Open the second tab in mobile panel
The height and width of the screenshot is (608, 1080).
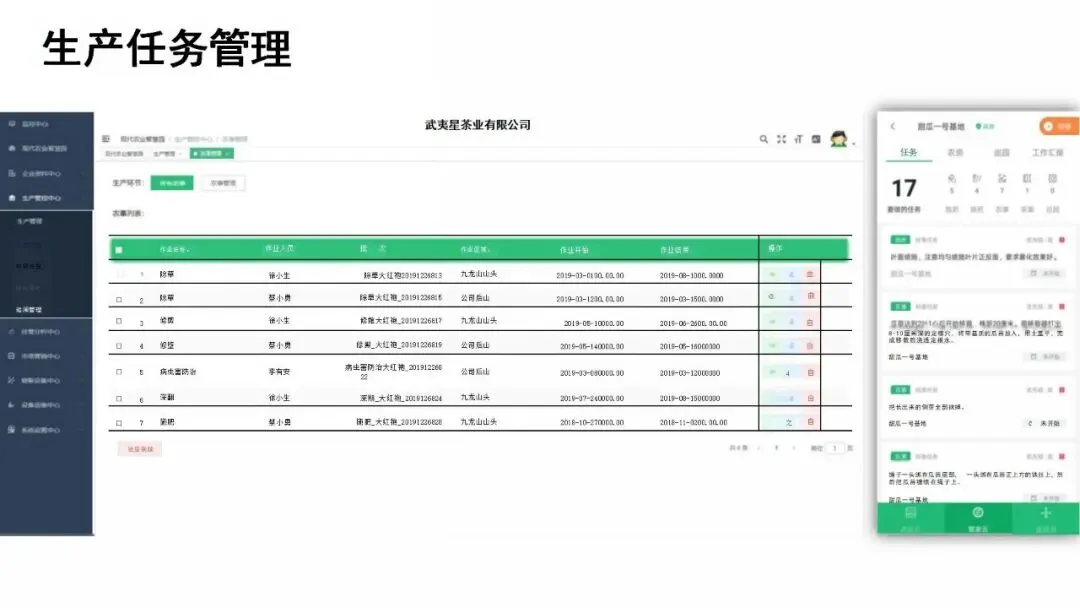[x=955, y=152]
